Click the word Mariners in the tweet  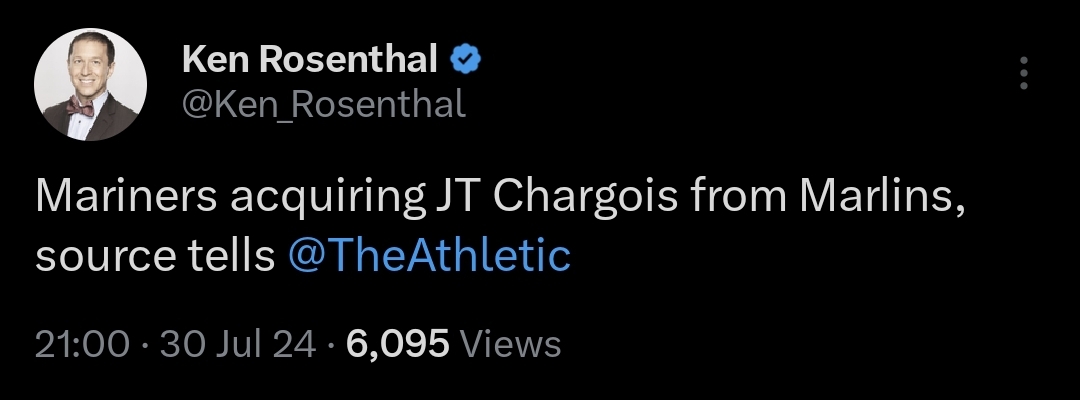(x=127, y=196)
